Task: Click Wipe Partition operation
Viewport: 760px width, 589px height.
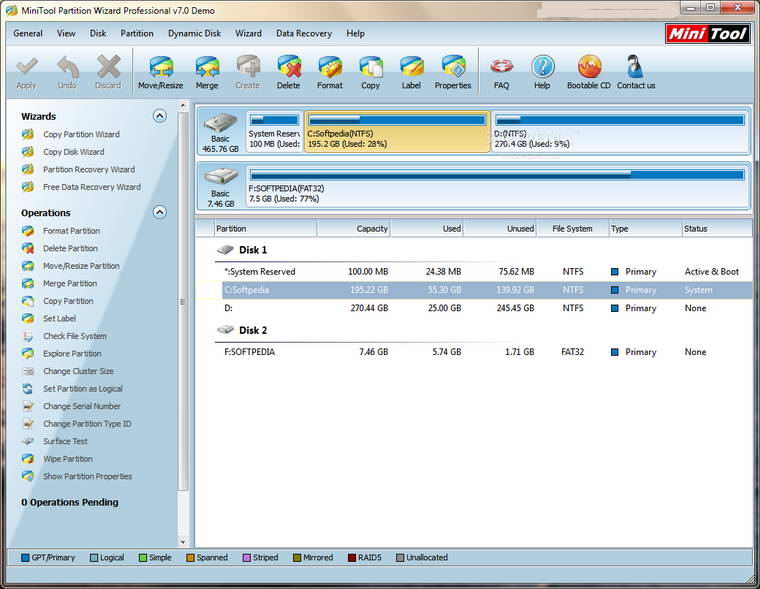Action: 68,459
